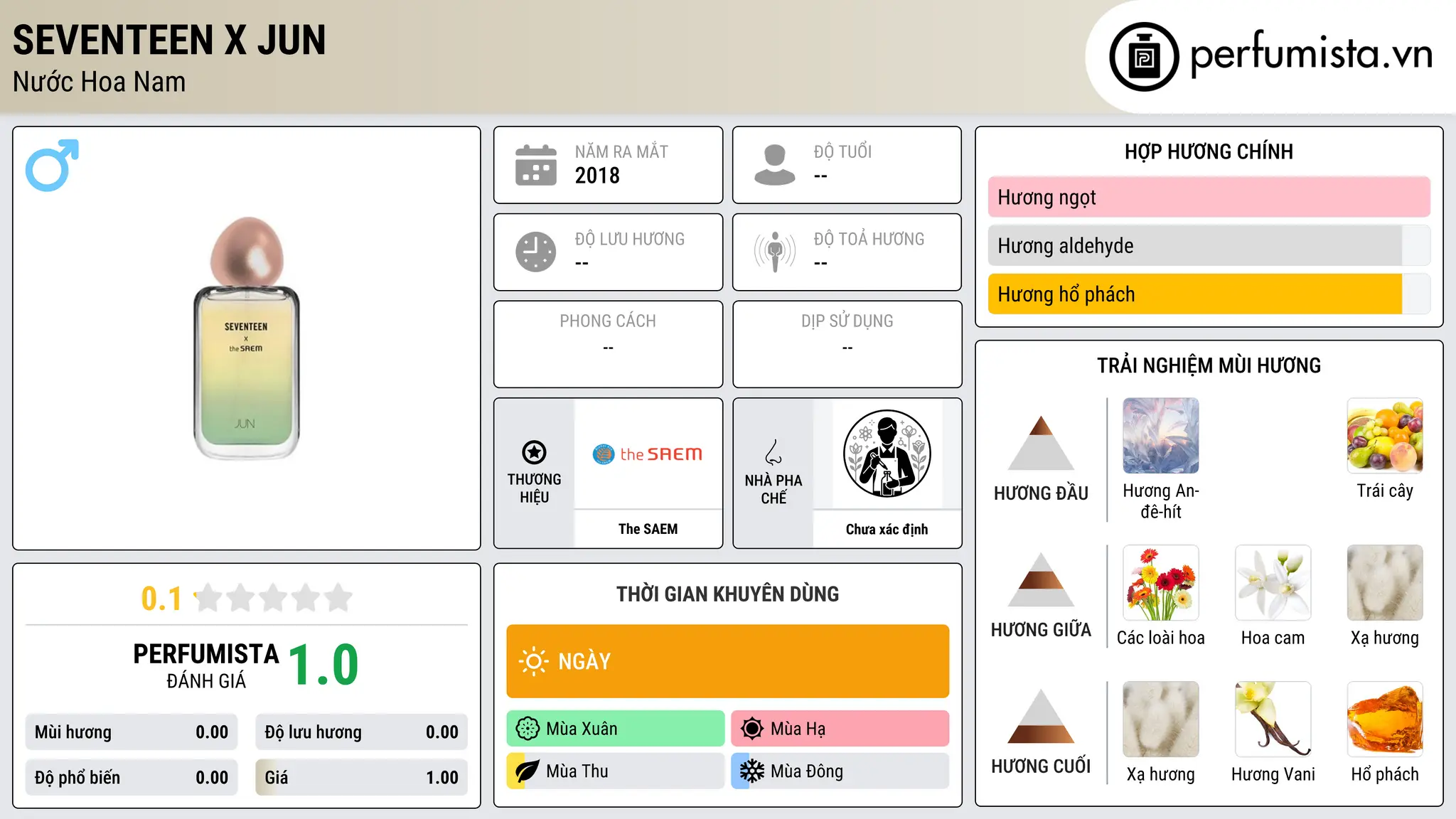
Task: Click the perfumista.vn site name
Action: coord(1311,54)
